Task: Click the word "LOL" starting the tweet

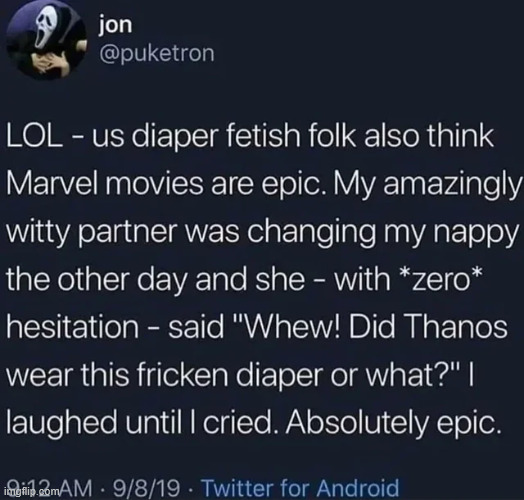Action: pyautogui.click(x=35, y=137)
